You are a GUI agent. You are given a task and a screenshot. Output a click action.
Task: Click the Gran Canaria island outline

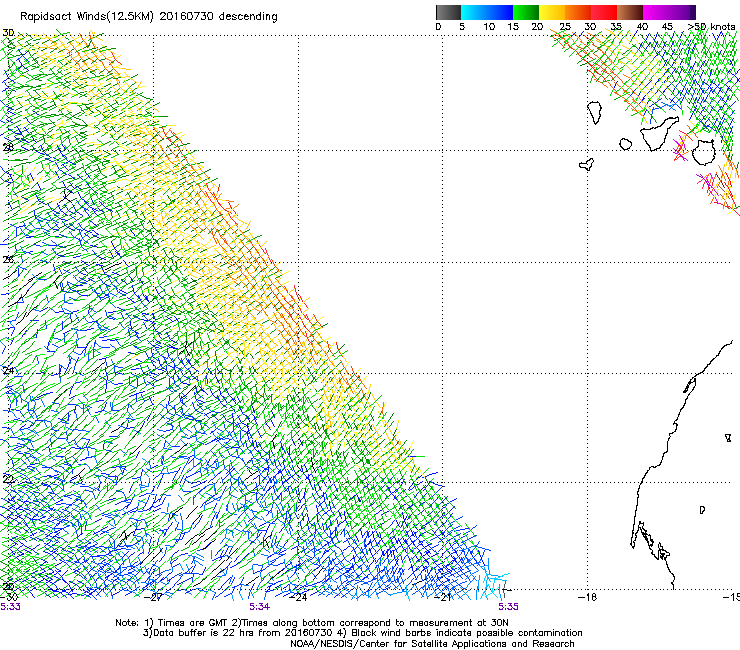[x=704, y=152]
